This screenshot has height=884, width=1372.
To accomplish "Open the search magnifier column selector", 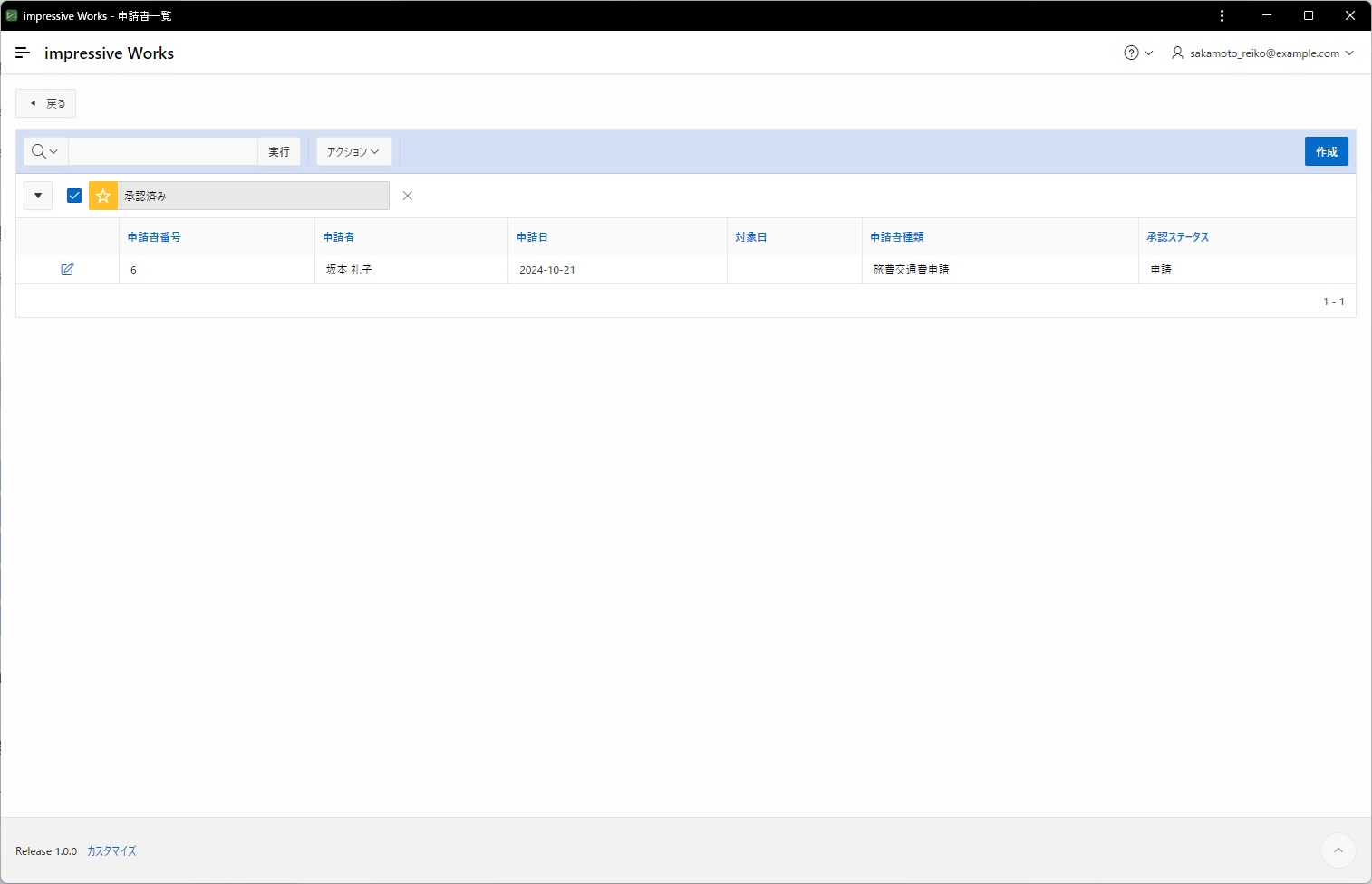I will [45, 151].
